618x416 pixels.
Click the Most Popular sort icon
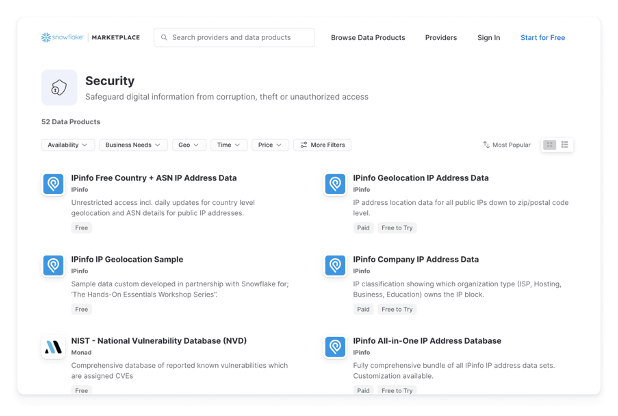[x=486, y=145]
